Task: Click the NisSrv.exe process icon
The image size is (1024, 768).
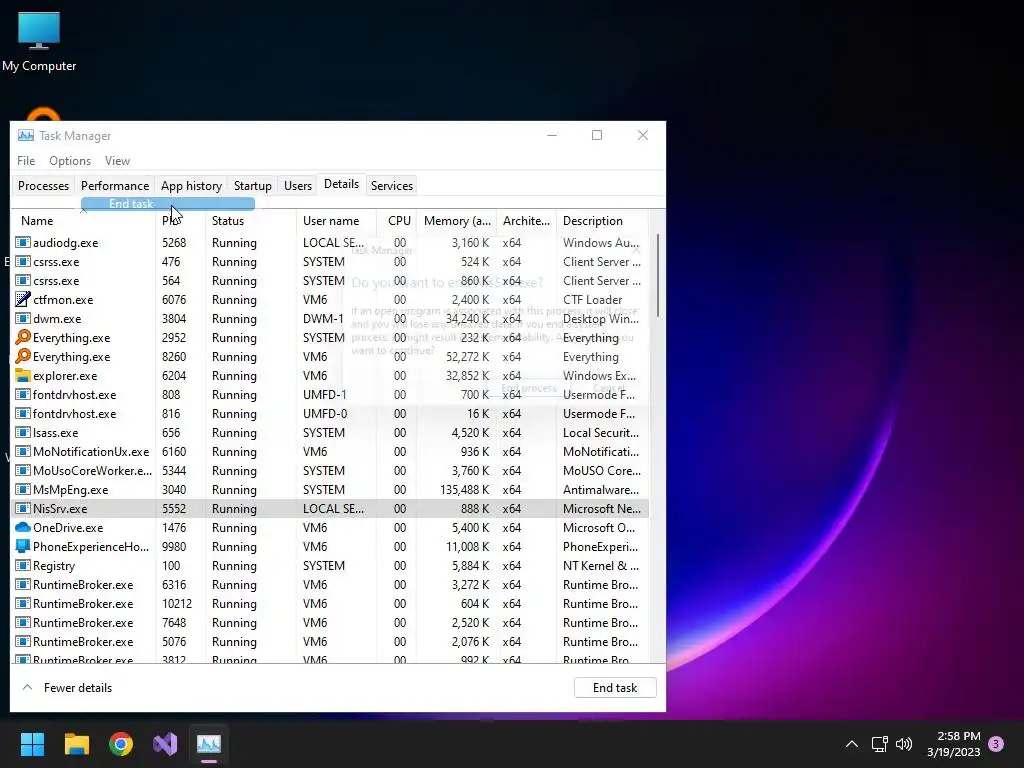Action: (23, 509)
